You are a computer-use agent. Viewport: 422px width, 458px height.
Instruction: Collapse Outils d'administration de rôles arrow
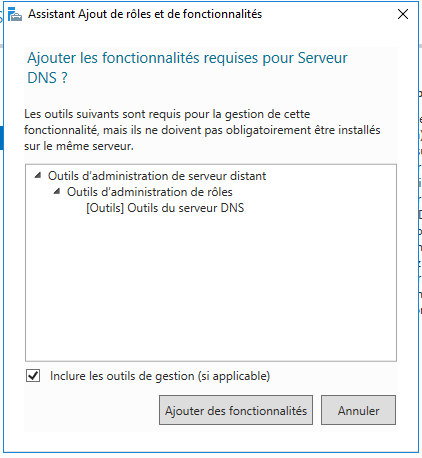coord(57,191)
